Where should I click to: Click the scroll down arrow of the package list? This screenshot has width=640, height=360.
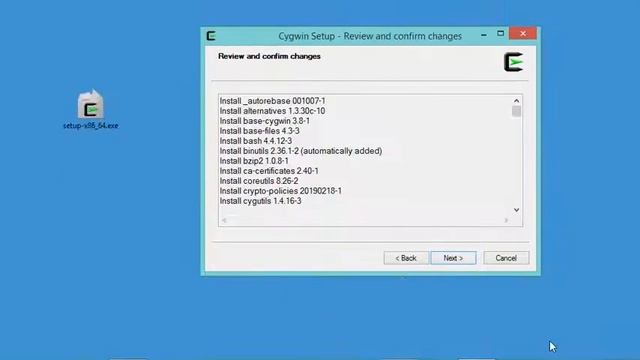click(x=516, y=210)
